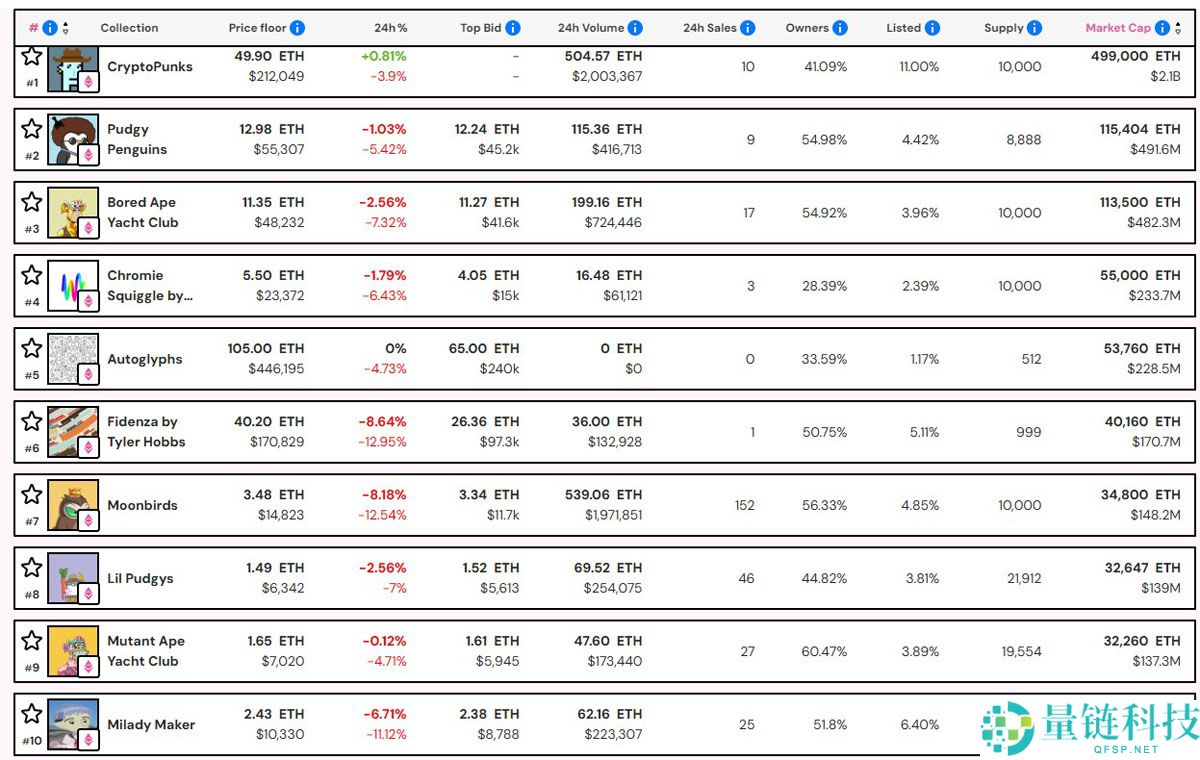The image size is (1200, 760).
Task: Click the info icon next to 24h Sales
Action: (x=746, y=28)
